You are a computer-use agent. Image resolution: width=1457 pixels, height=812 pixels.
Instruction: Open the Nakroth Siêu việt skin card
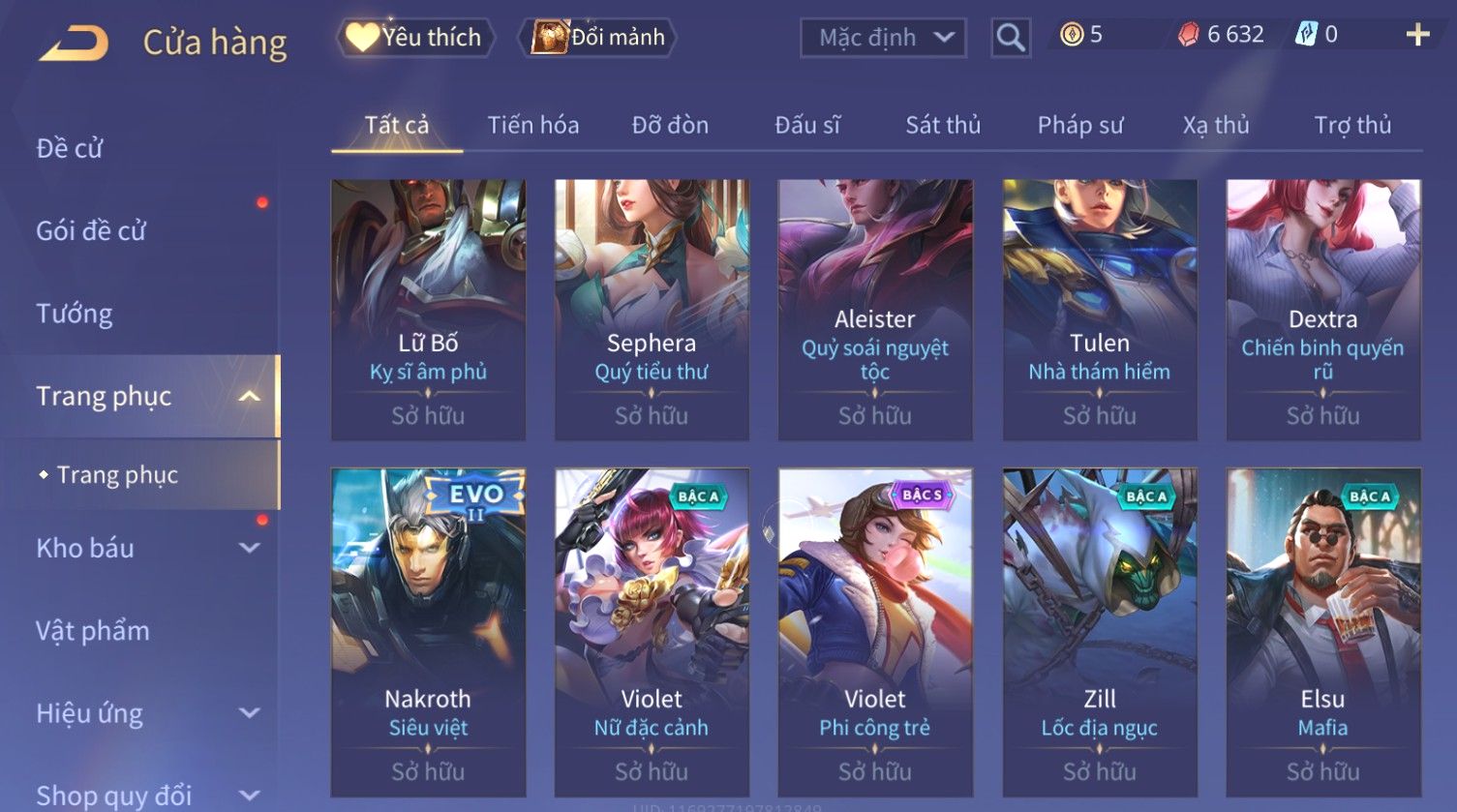click(428, 633)
